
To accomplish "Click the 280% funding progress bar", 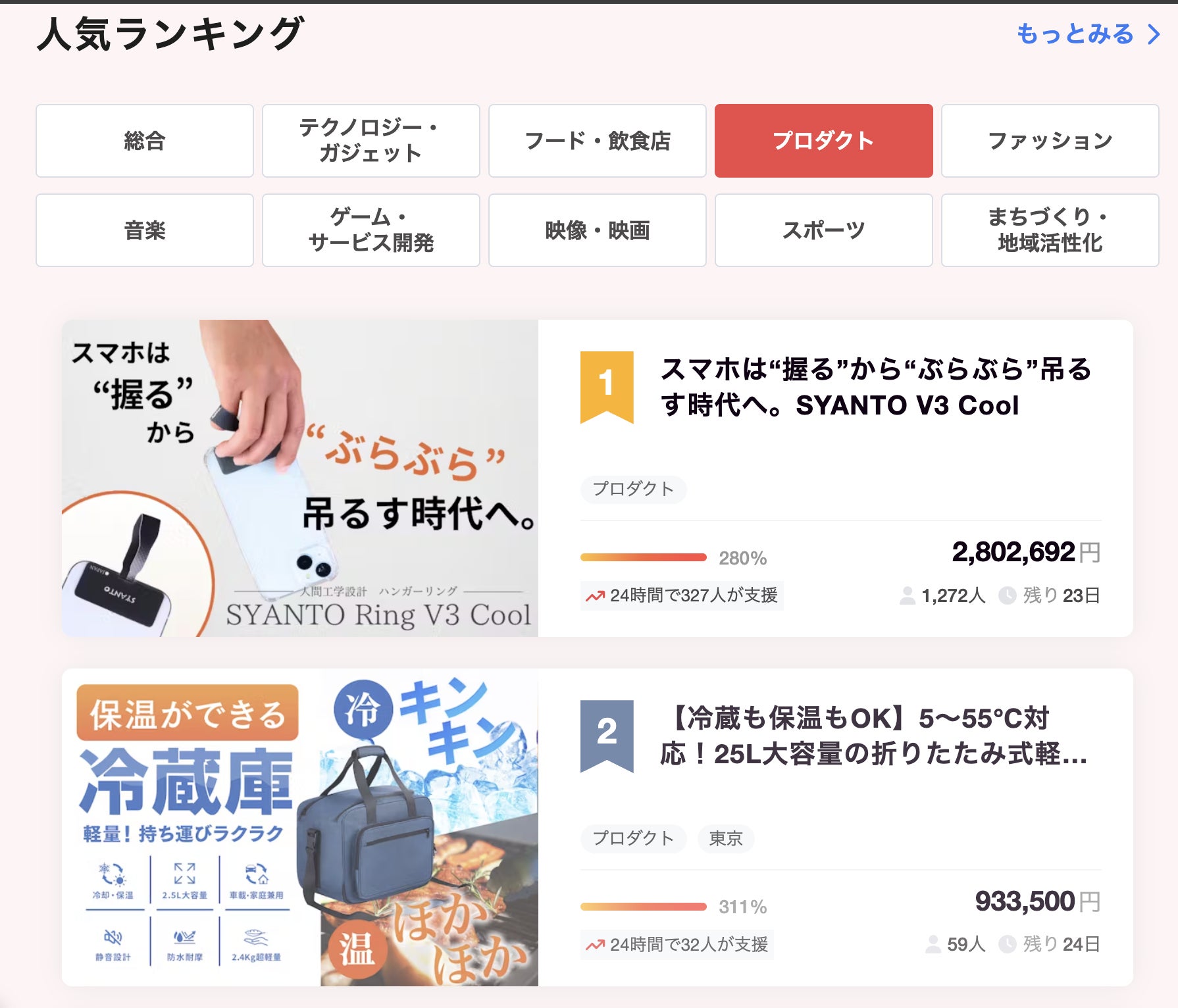I will pos(643,557).
